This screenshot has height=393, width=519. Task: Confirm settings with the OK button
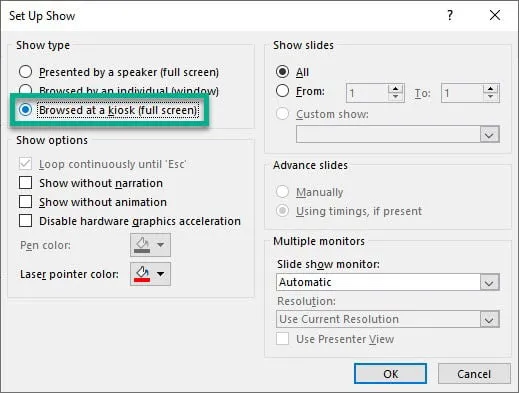pos(390,374)
